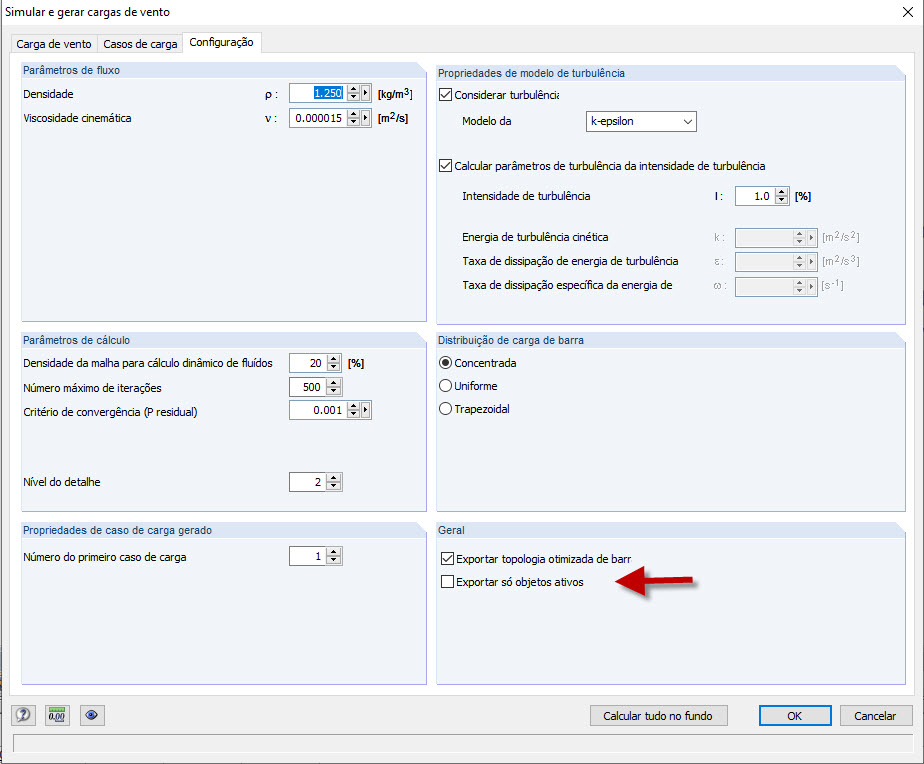Switch to the Casos de carga tab

coord(140,44)
